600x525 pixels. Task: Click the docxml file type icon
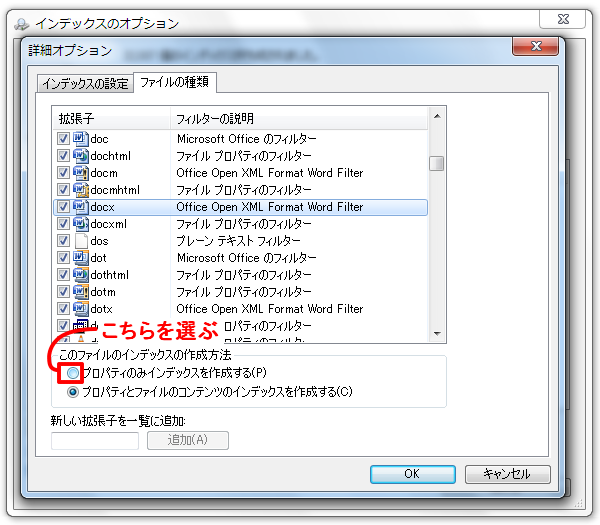pos(80,224)
